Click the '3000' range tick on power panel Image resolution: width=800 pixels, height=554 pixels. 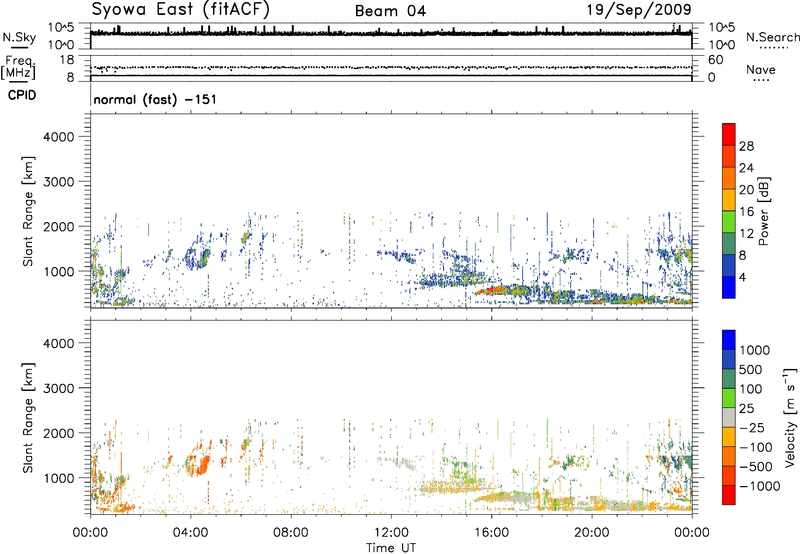click(58, 182)
